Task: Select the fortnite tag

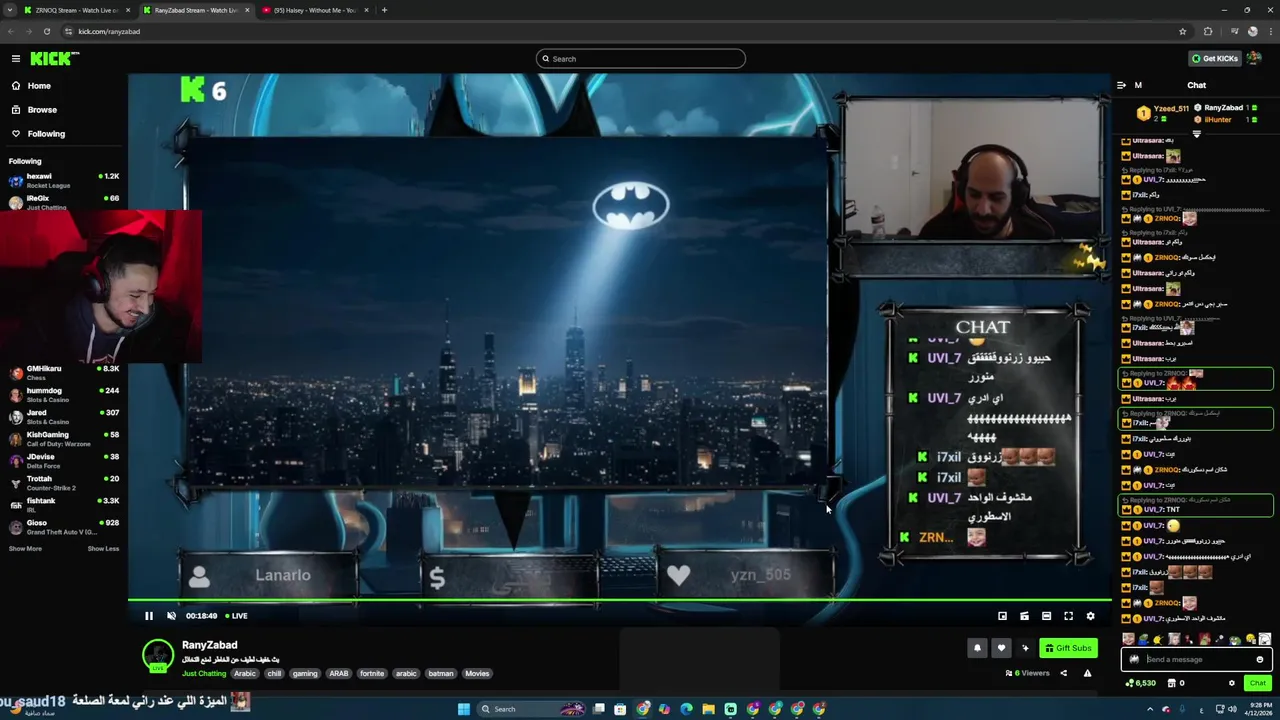Action: [372, 674]
